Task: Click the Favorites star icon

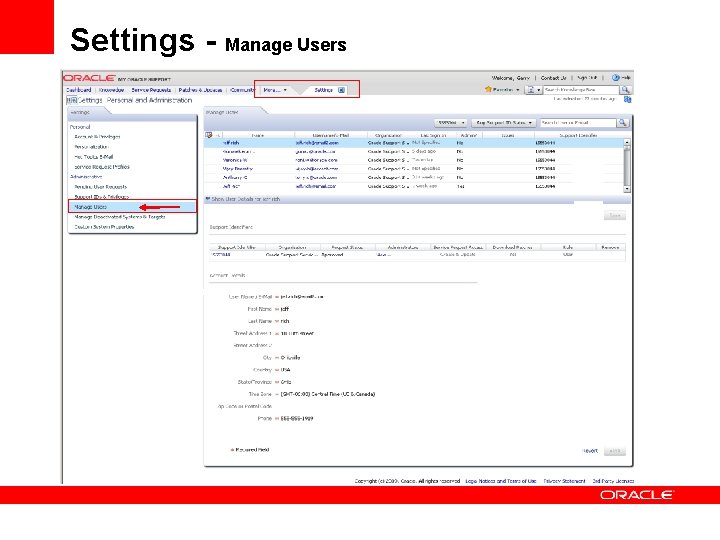Action: click(x=488, y=90)
